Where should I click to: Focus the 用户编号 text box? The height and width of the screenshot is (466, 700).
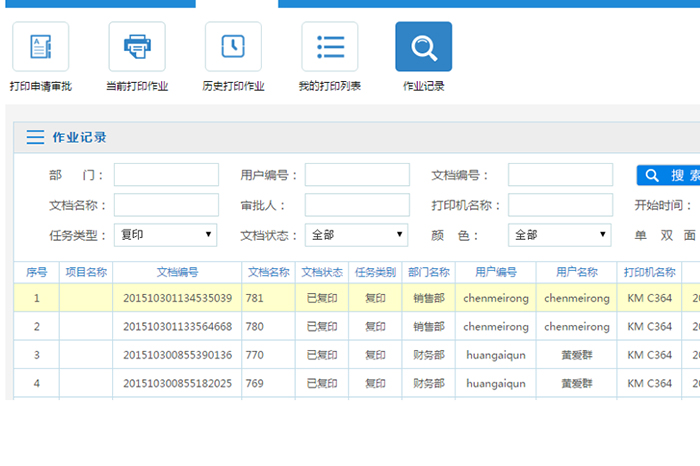tap(357, 175)
